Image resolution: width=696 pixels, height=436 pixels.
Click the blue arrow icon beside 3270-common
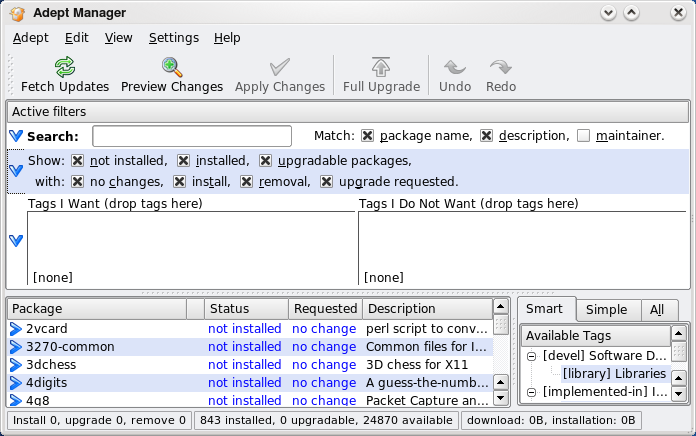[x=16, y=347]
